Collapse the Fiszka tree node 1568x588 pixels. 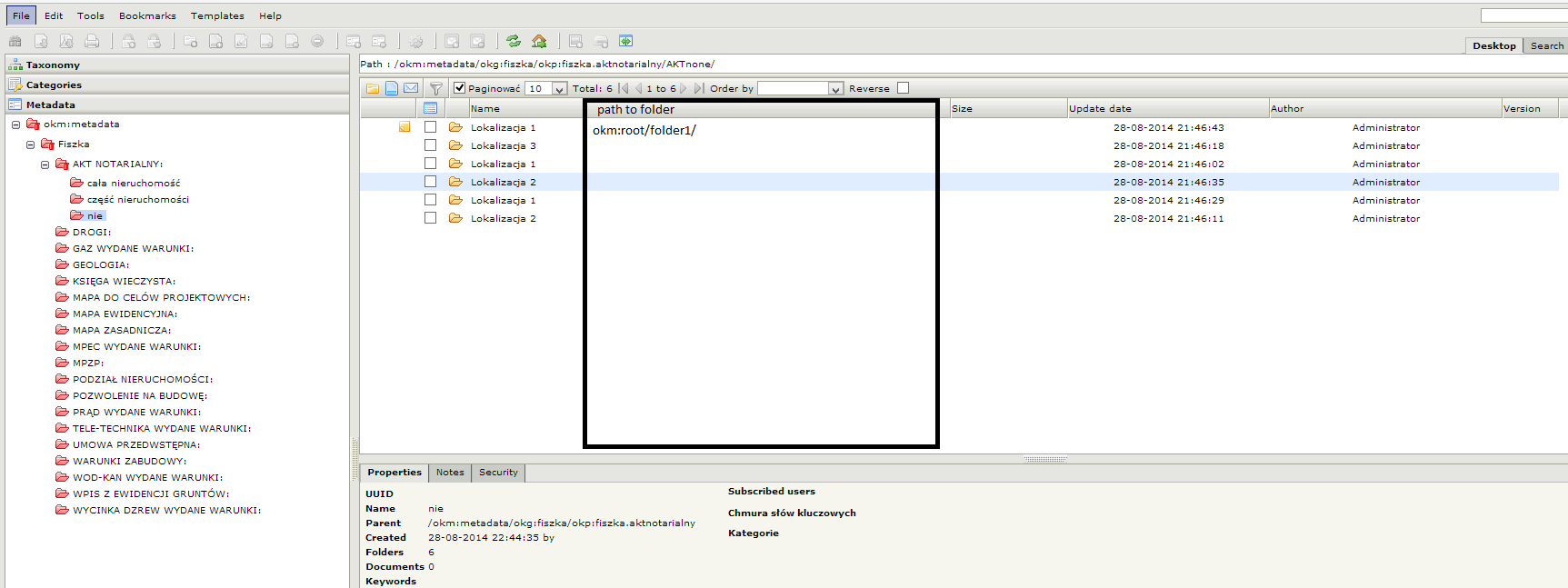(x=30, y=145)
